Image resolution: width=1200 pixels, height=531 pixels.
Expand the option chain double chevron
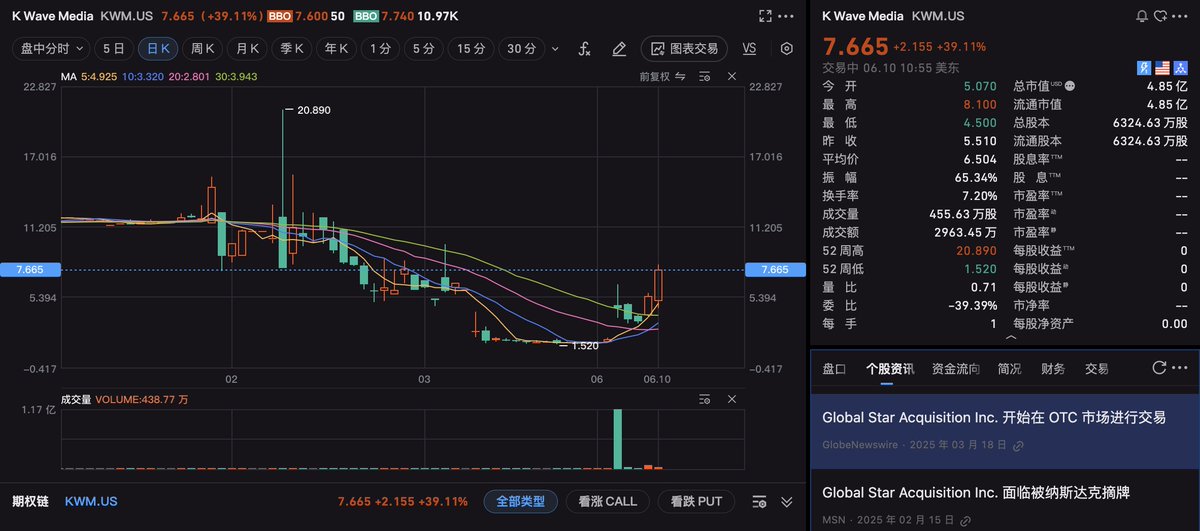[787, 501]
